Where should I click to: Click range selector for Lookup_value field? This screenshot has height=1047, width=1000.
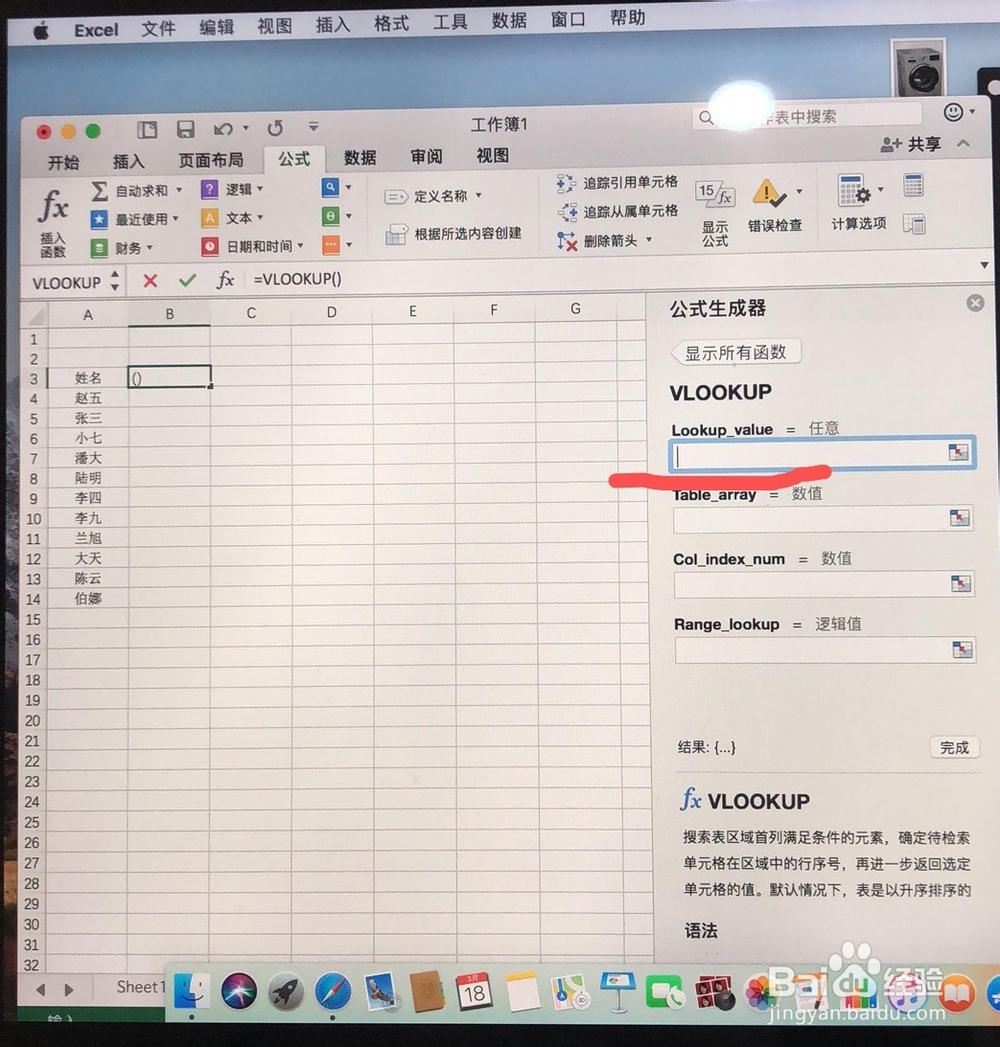[x=959, y=452]
